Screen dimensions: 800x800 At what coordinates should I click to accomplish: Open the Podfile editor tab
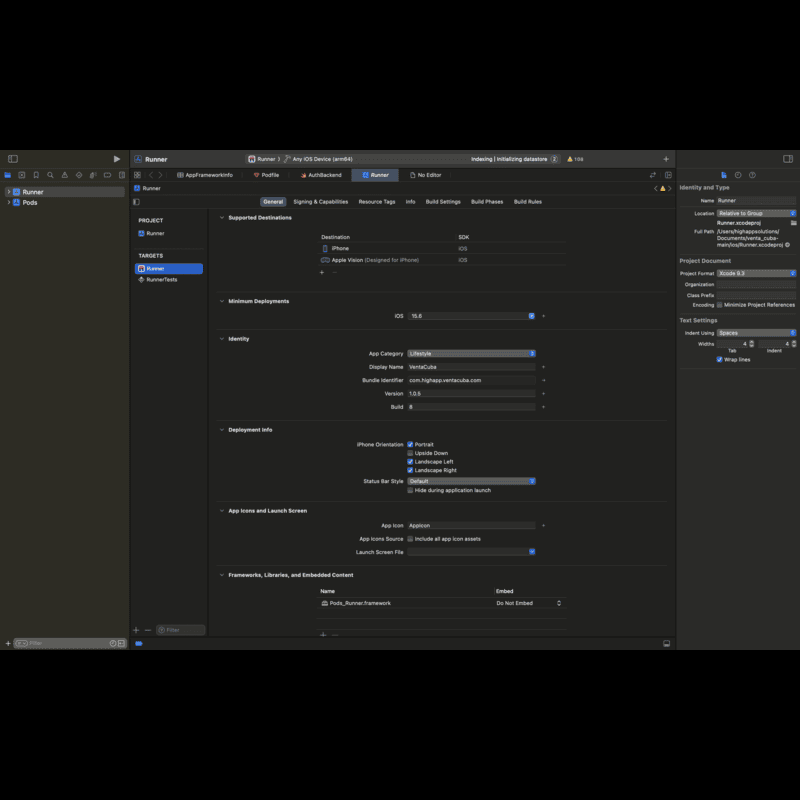coord(269,175)
